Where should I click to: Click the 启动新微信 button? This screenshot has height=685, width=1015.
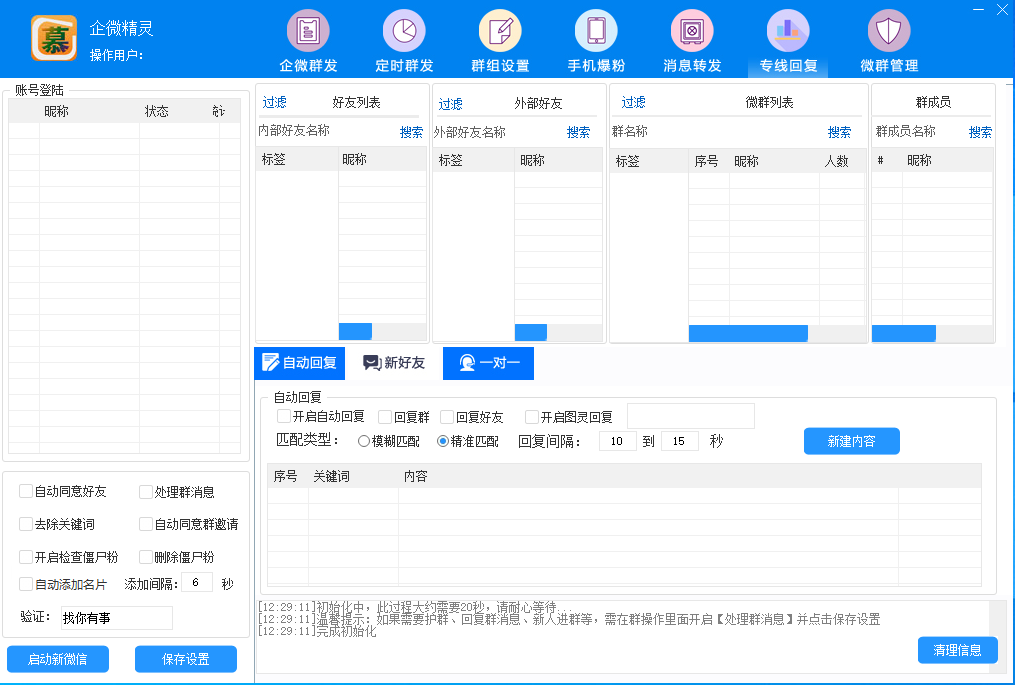[x=58, y=659]
